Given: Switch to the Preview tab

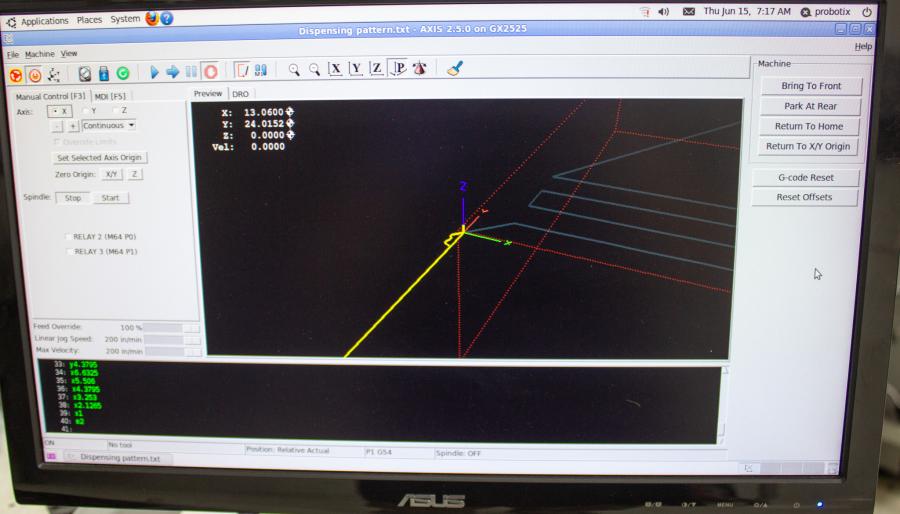Looking at the screenshot, I should pyautogui.click(x=208, y=94).
